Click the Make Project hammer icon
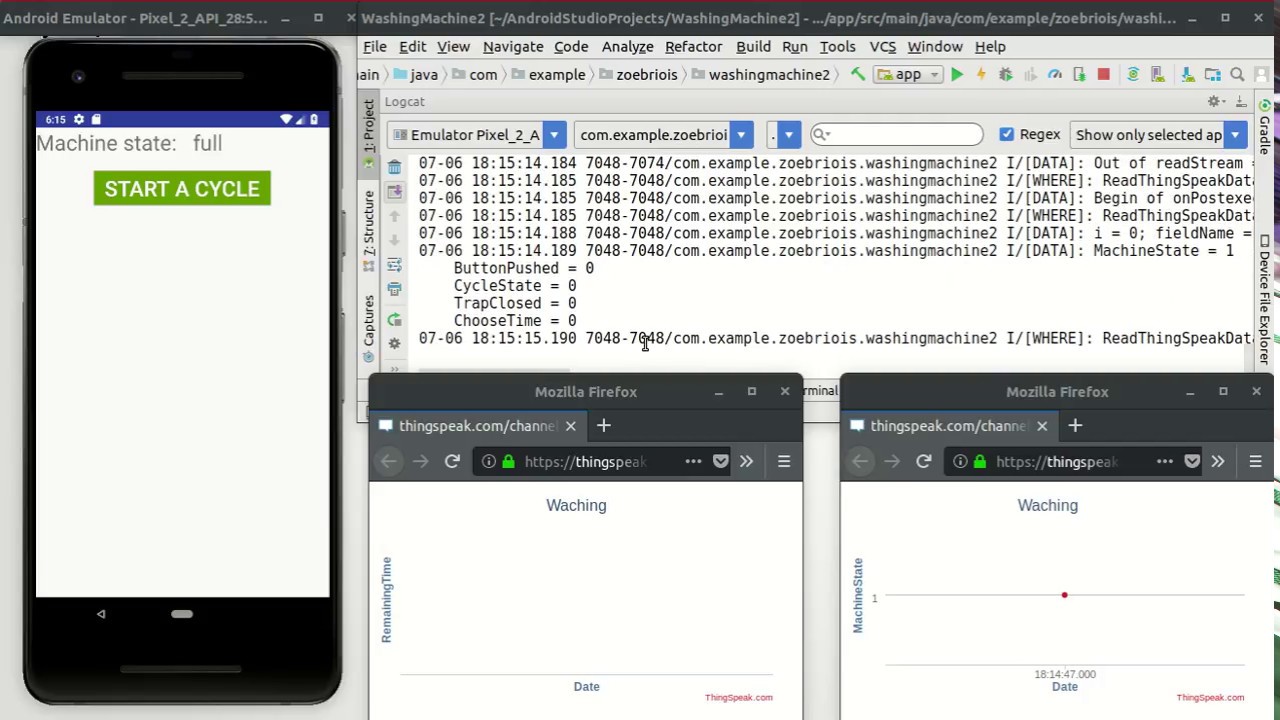This screenshot has height=720, width=1280. coord(858,75)
